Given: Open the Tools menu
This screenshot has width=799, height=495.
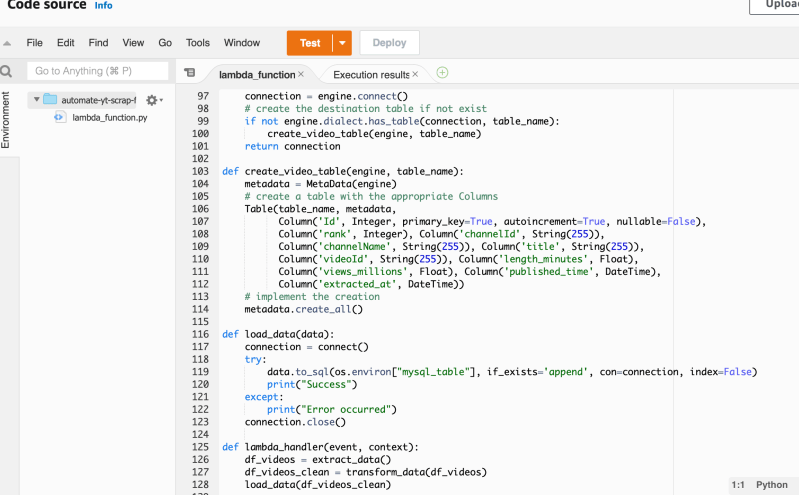Looking at the screenshot, I should pyautogui.click(x=198, y=43).
